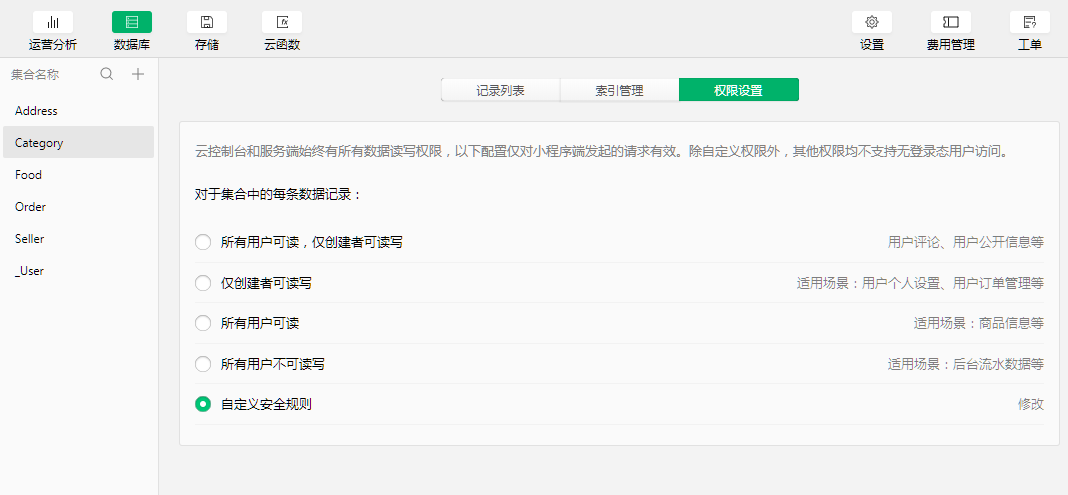
Task: Open the _User collection
Action: [x=78, y=270]
